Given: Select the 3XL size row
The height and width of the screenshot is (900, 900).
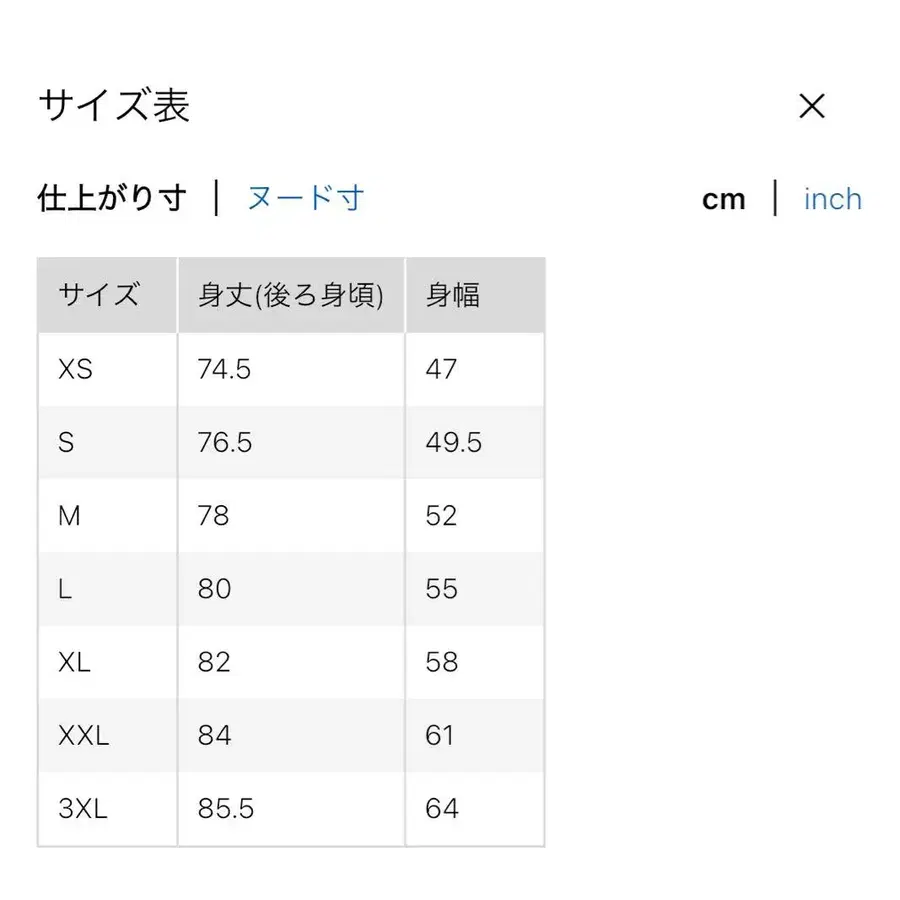Looking at the screenshot, I should coord(83,808).
